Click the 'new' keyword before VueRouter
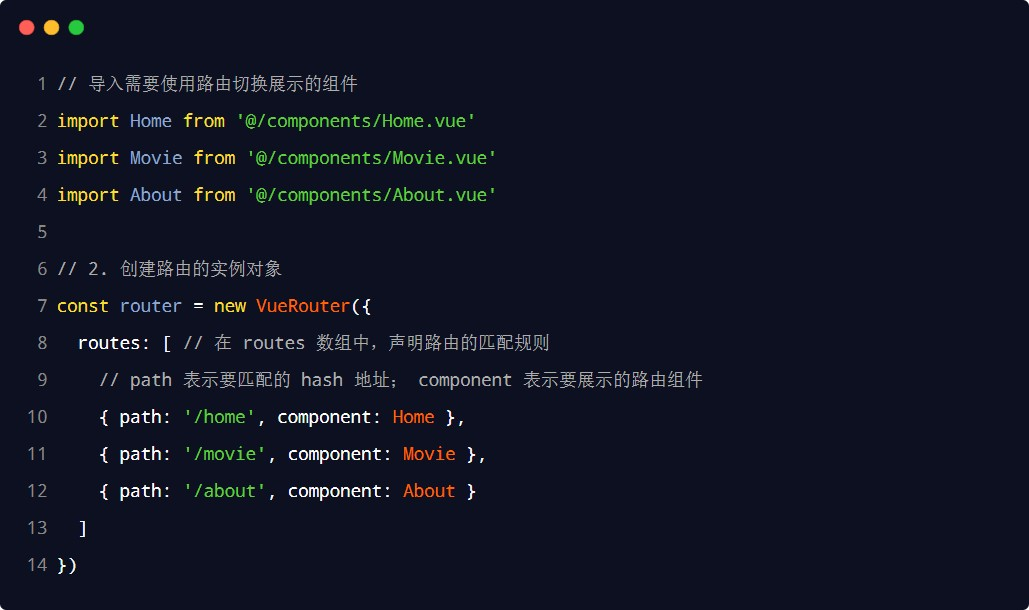Image resolution: width=1029 pixels, height=610 pixels. tap(230, 306)
